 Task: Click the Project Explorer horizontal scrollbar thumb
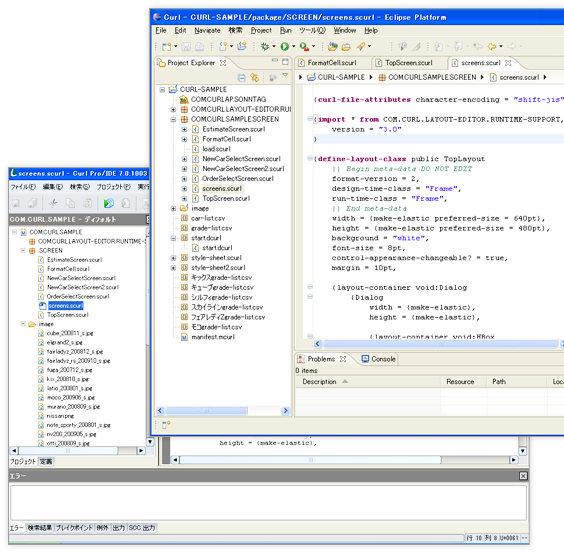(x=207, y=411)
